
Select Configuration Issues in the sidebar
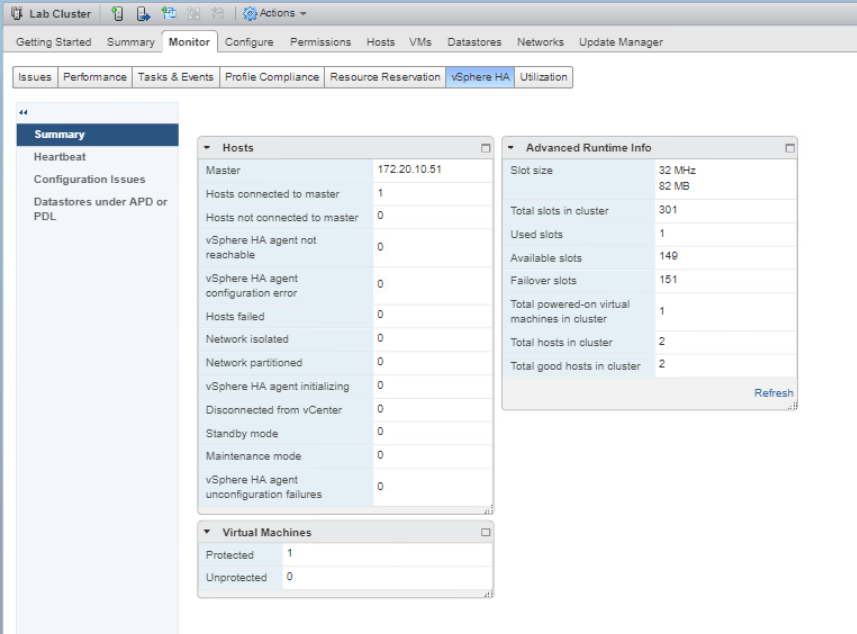pyautogui.click(x=89, y=180)
